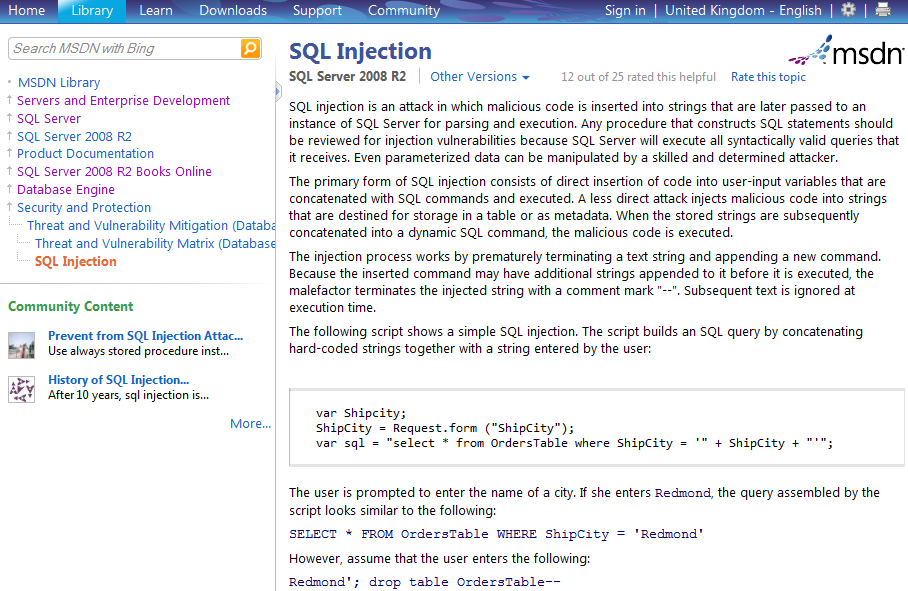Click the up-arrow beside SQL Server

pyautogui.click(x=9, y=118)
